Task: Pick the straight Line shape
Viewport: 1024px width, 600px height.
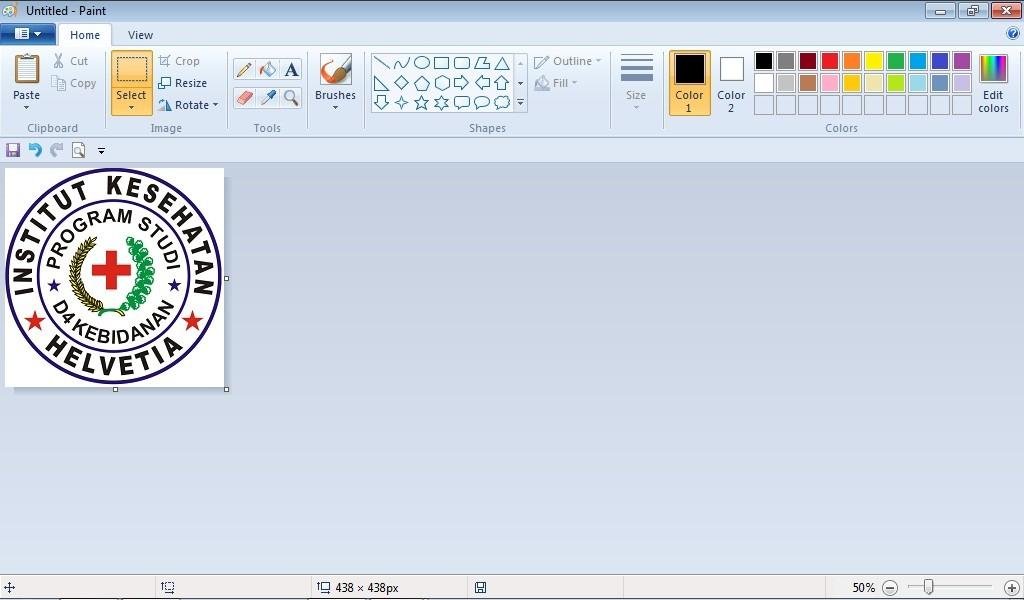Action: pyautogui.click(x=382, y=63)
